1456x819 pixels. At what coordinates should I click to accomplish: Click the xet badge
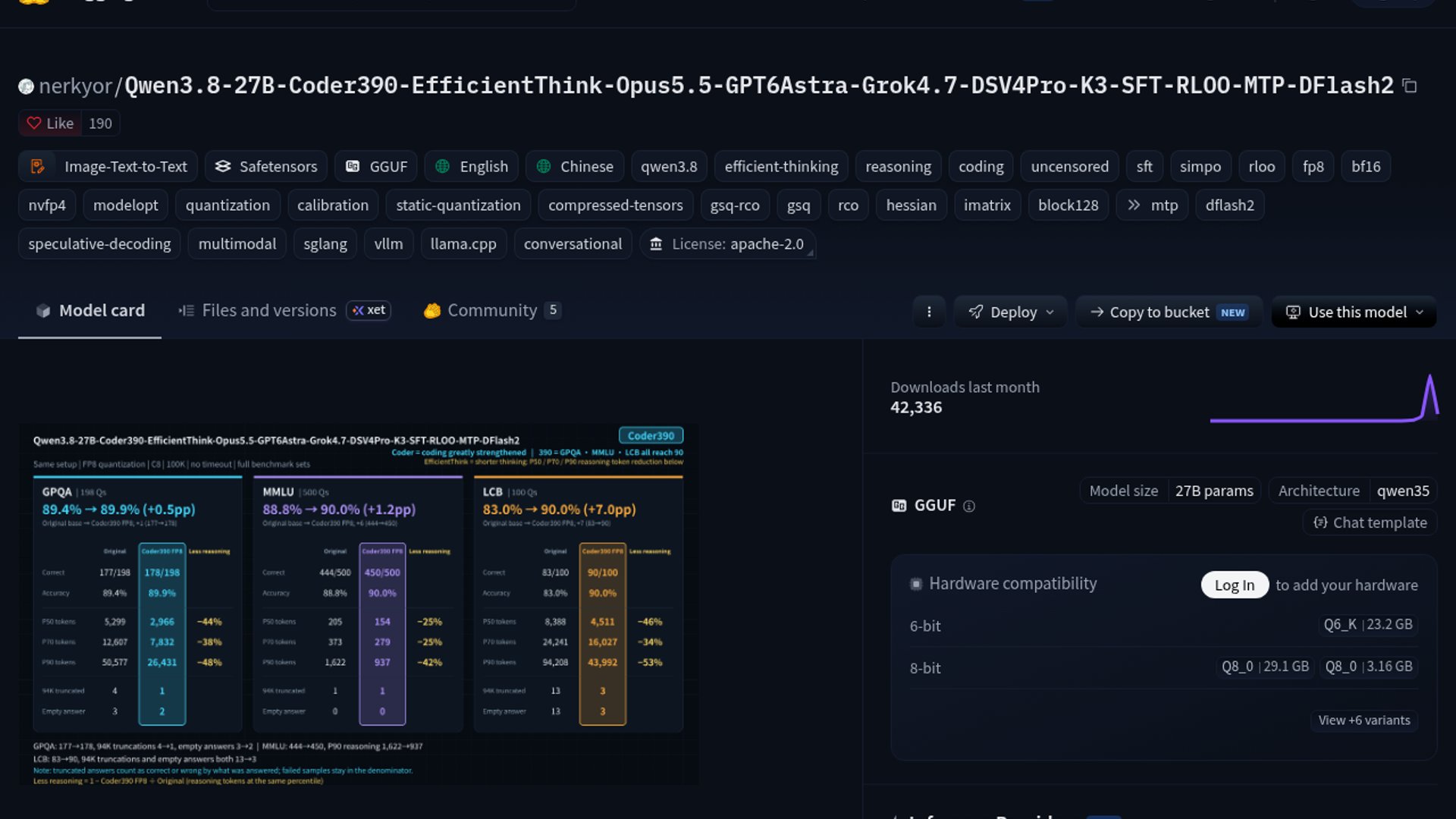(369, 310)
